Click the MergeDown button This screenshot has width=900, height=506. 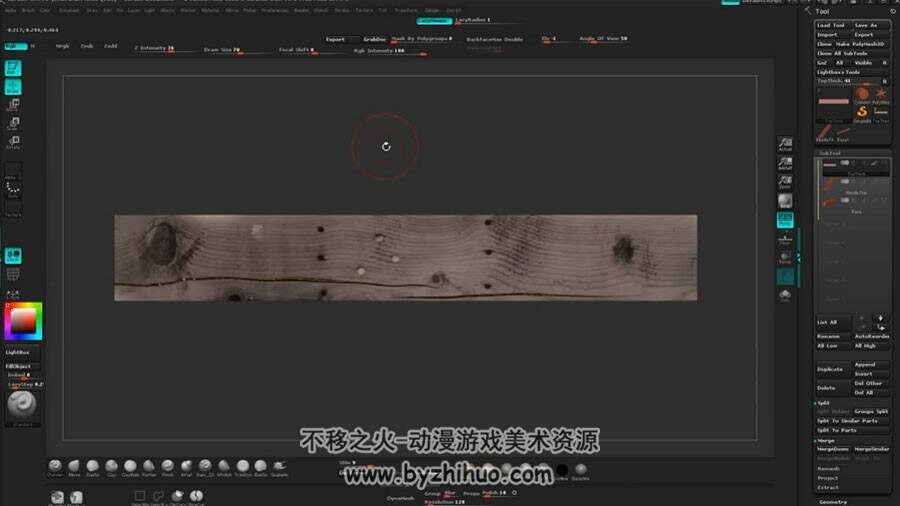click(833, 449)
